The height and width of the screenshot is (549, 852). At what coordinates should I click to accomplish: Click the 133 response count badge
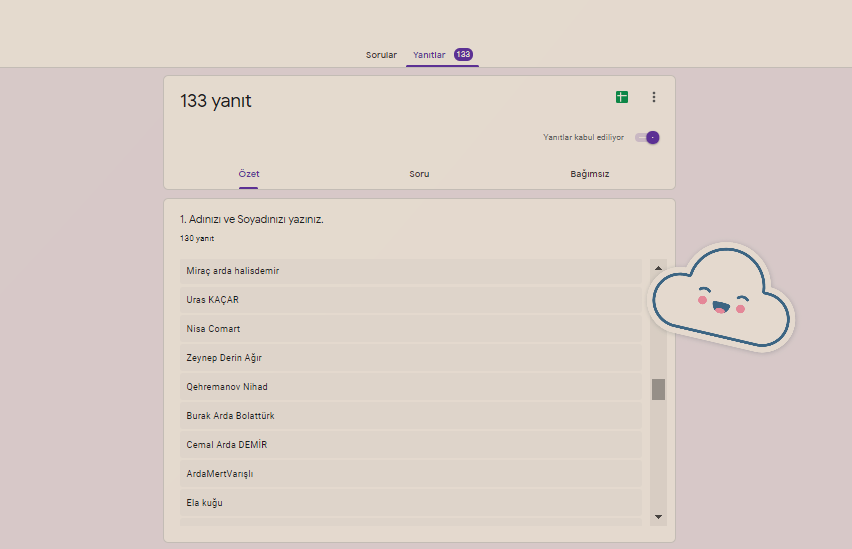point(463,55)
